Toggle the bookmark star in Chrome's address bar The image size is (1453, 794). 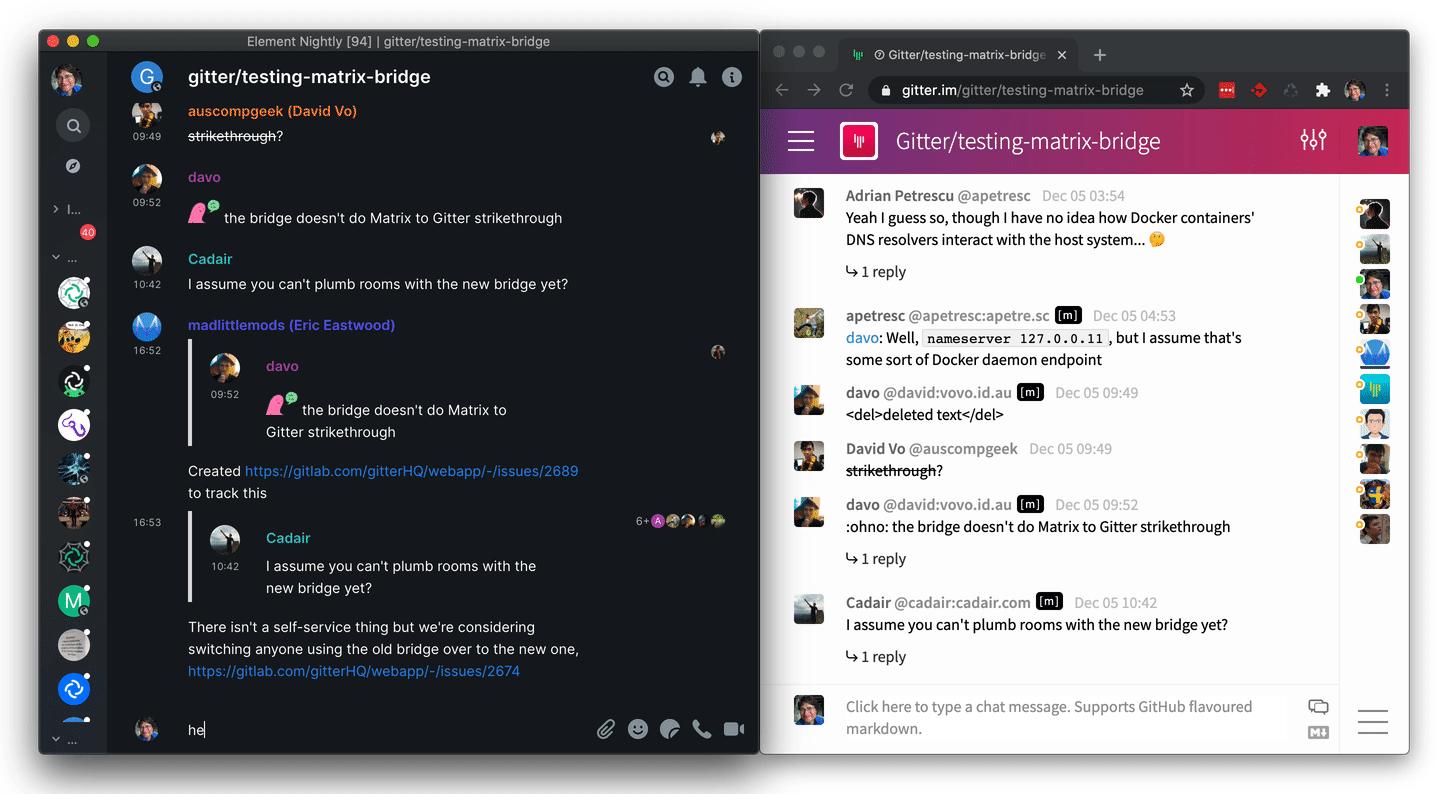(1187, 90)
